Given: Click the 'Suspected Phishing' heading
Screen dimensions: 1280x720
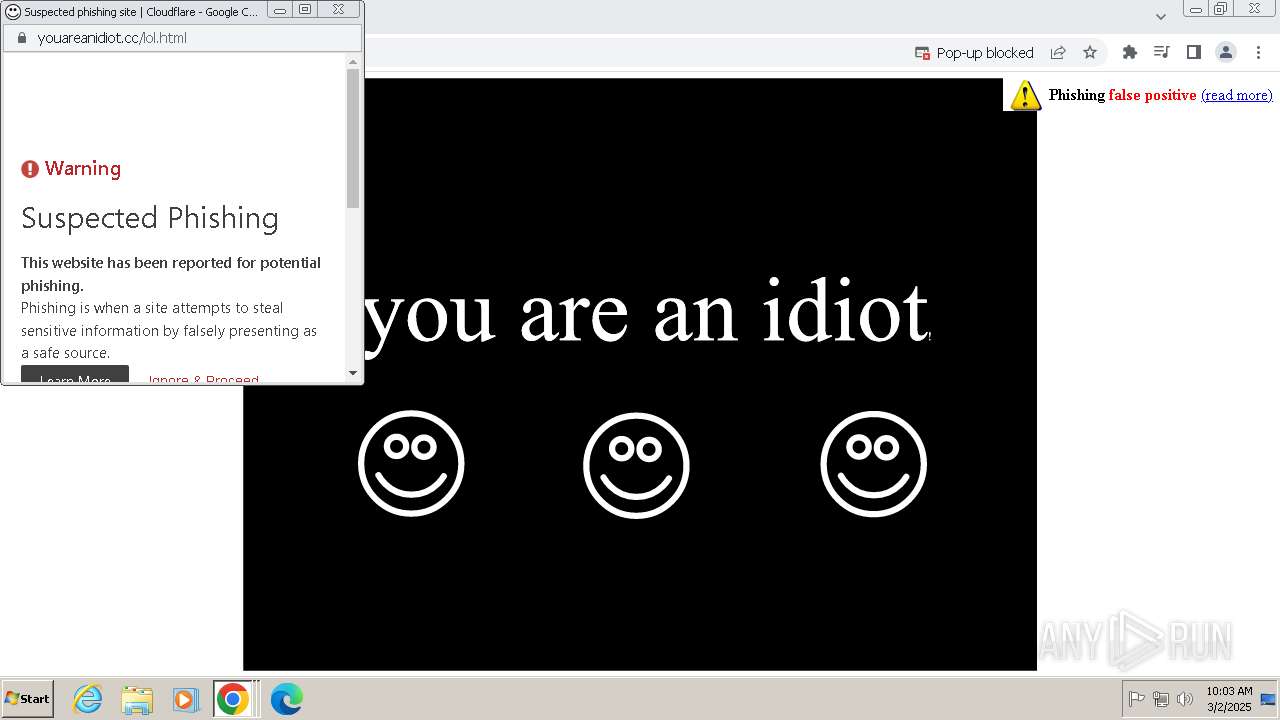Looking at the screenshot, I should (150, 218).
